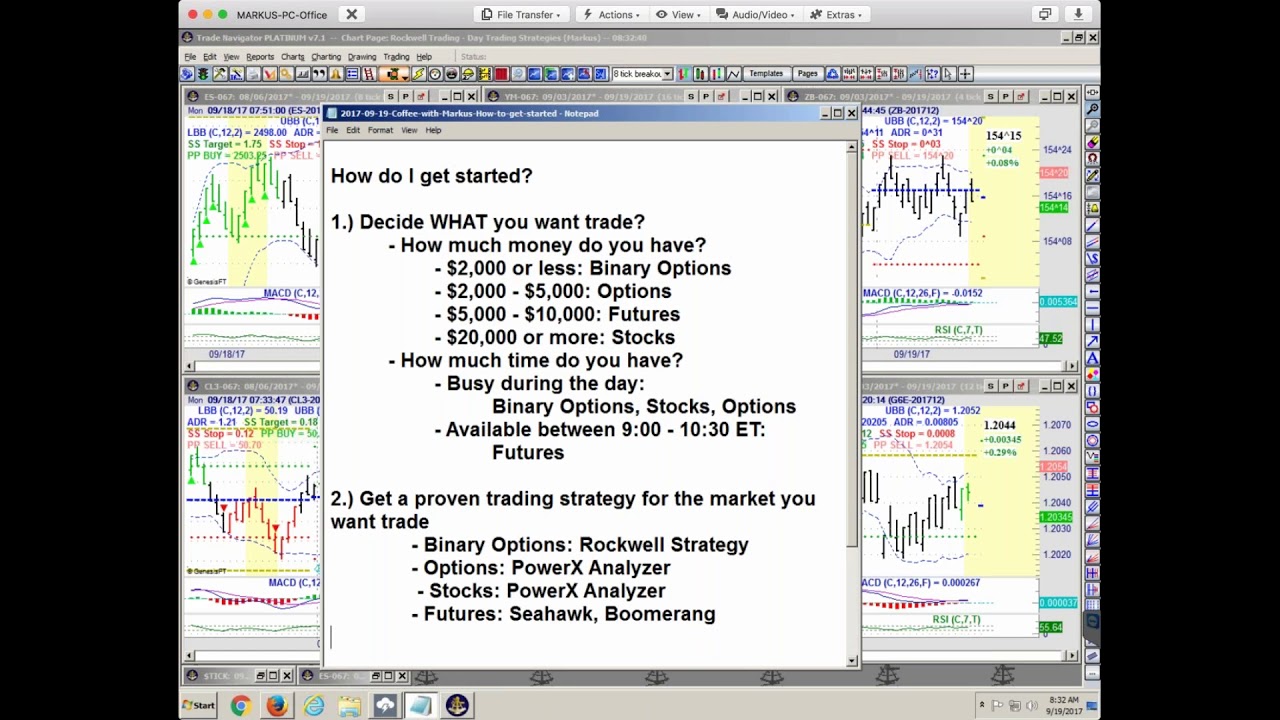
Task: Click the clock icon in main toolbar
Action: [435, 74]
